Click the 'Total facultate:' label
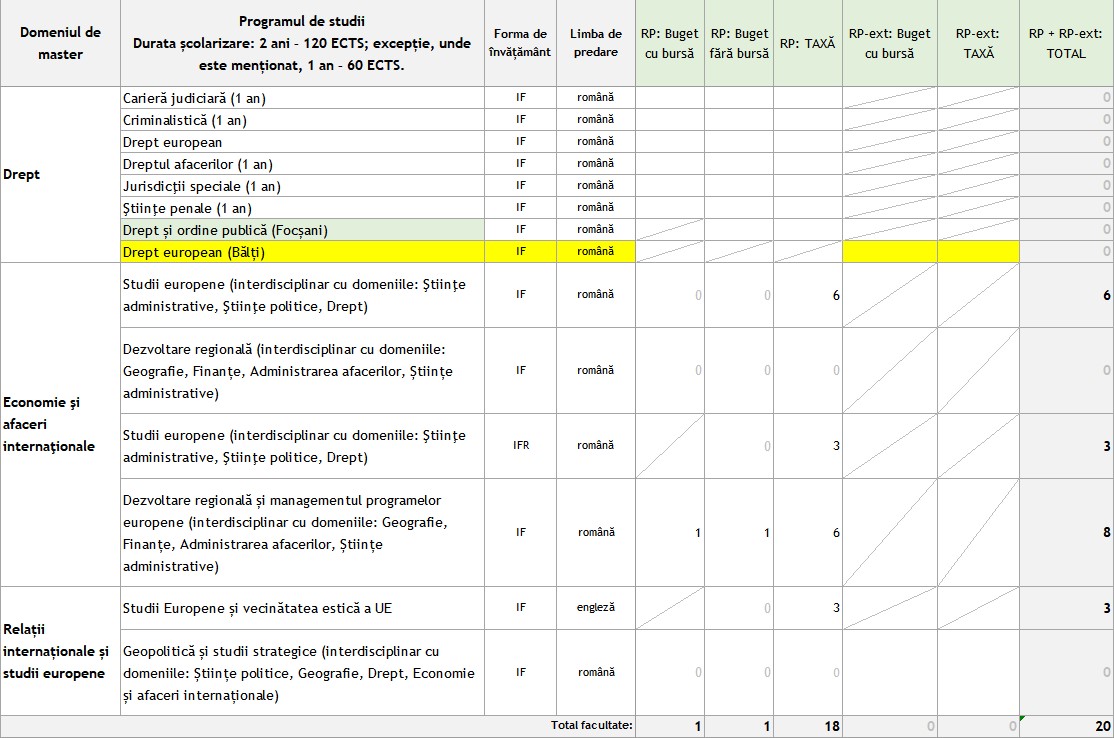This screenshot has width=1114, height=738. pyautogui.click(x=591, y=725)
